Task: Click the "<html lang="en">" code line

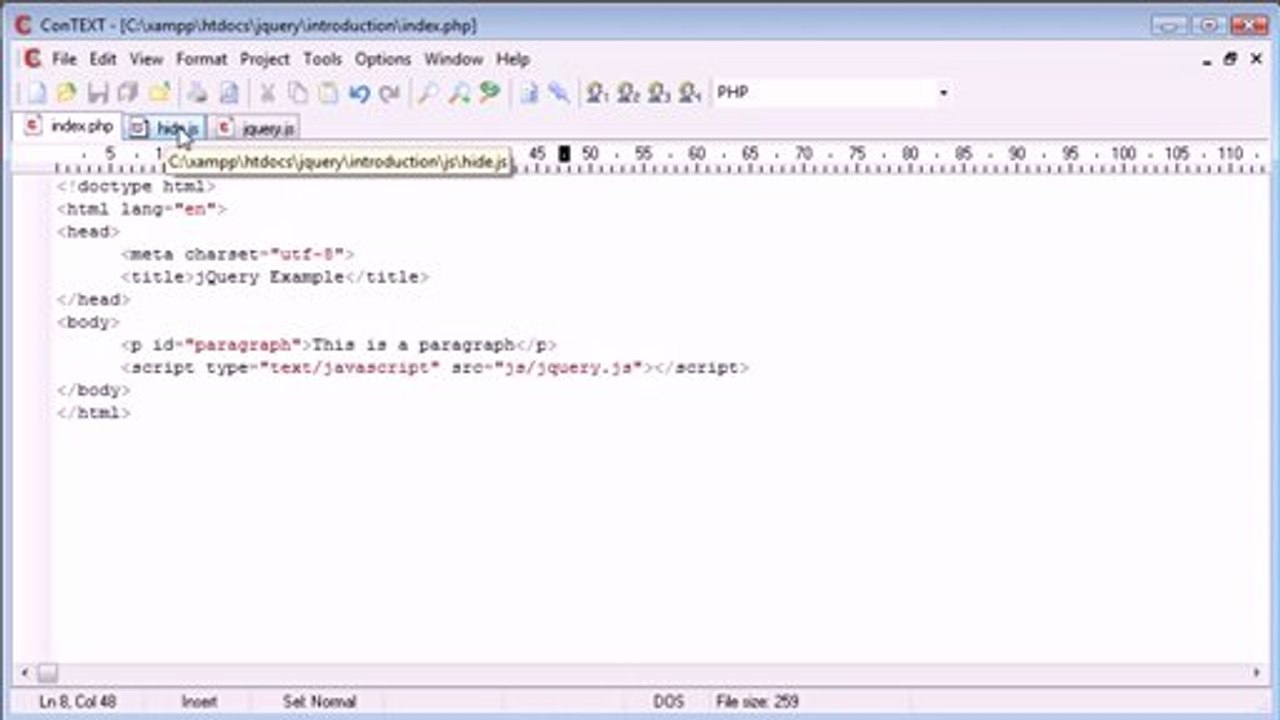Action: (x=142, y=209)
